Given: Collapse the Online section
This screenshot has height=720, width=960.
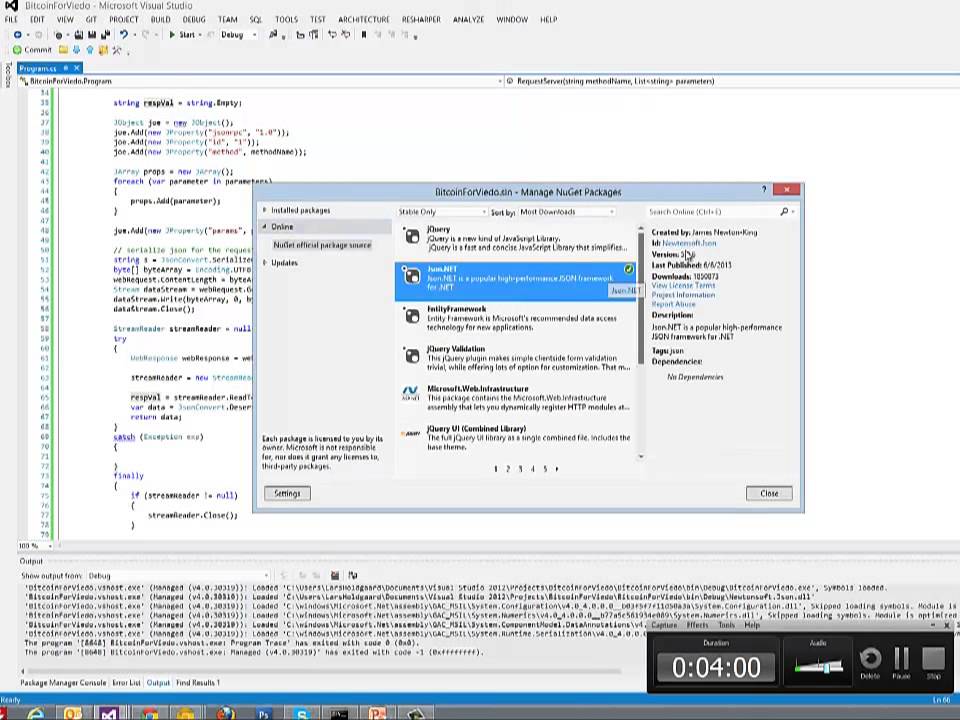Looking at the screenshot, I should [x=264, y=227].
